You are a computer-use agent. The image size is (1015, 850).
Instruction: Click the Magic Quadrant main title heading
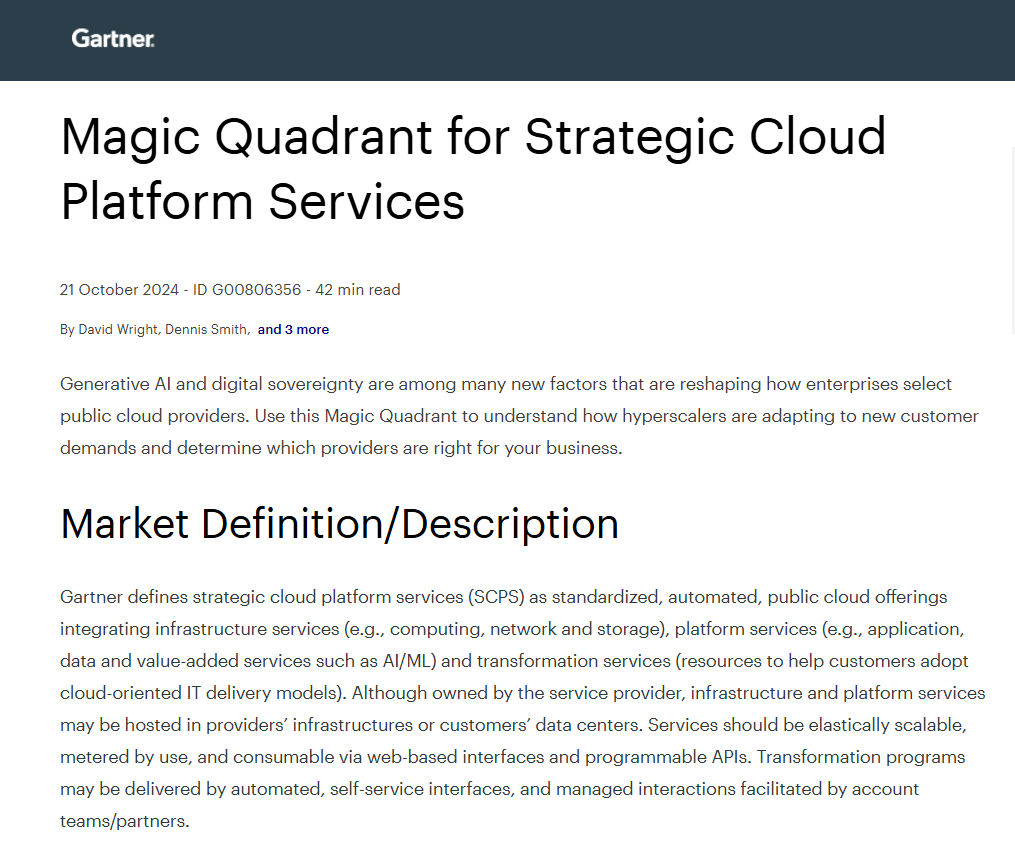click(472, 168)
